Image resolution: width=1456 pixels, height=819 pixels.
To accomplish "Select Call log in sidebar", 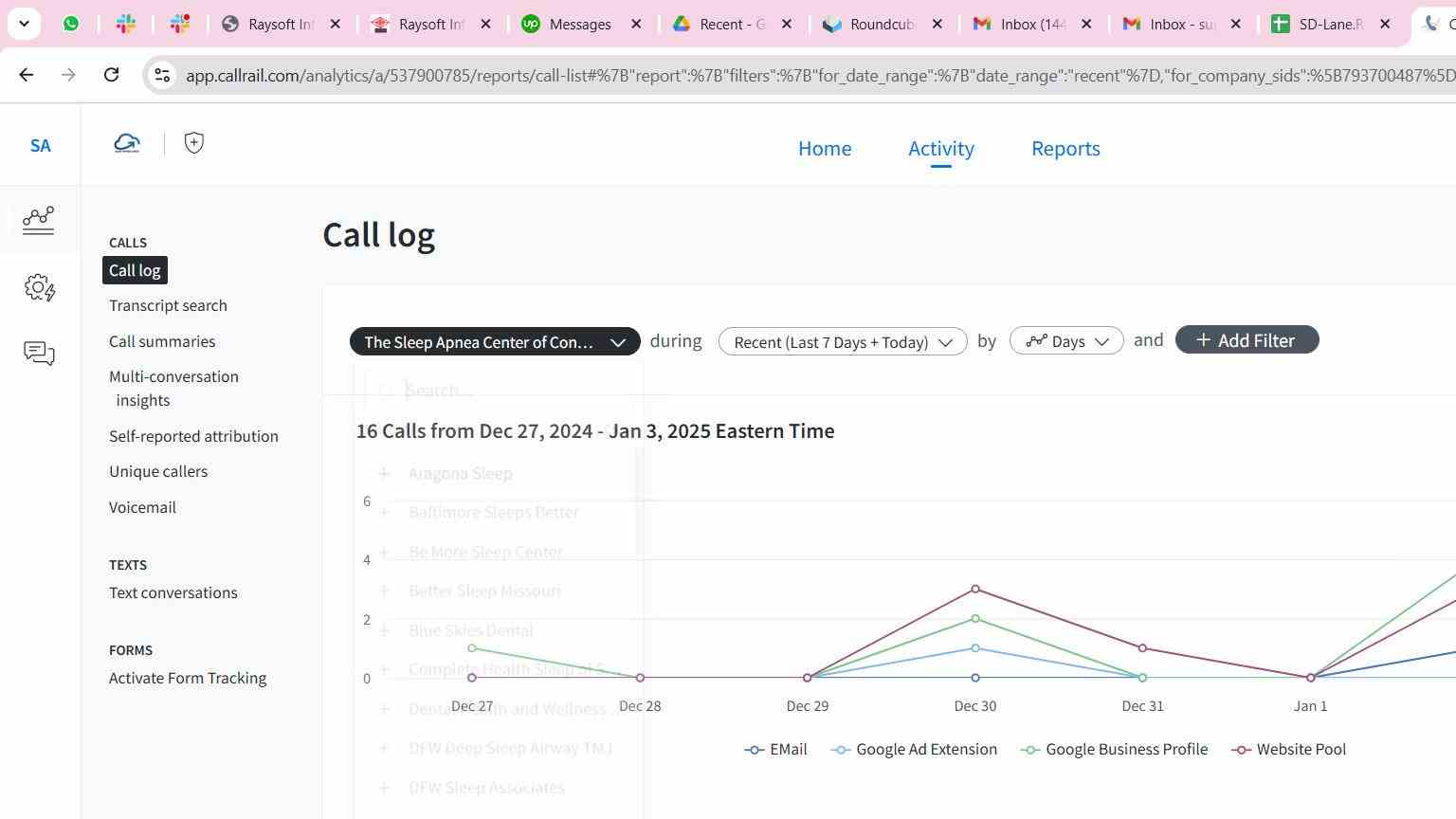I will (135, 270).
